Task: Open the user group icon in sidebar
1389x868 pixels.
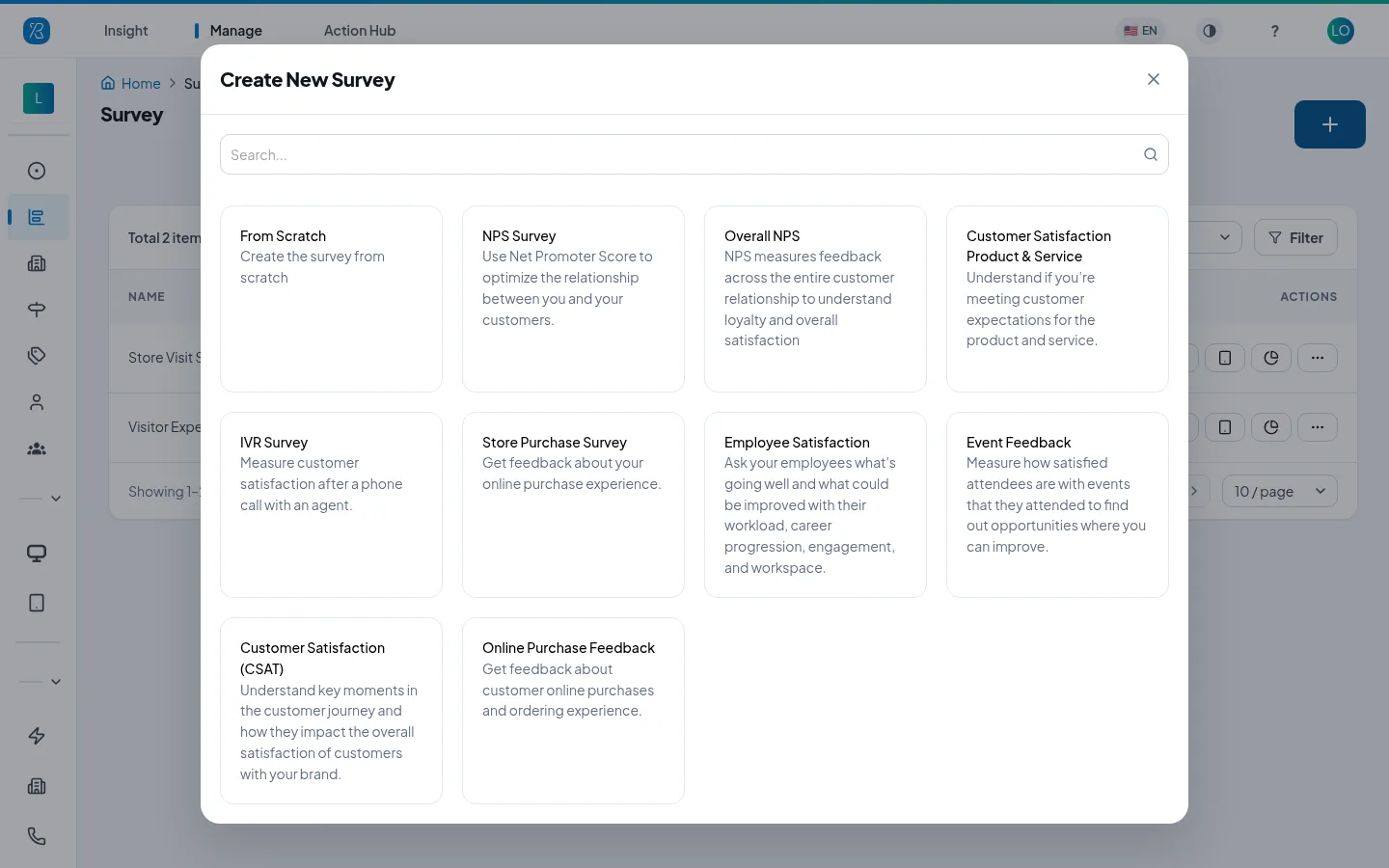Action: point(37,448)
